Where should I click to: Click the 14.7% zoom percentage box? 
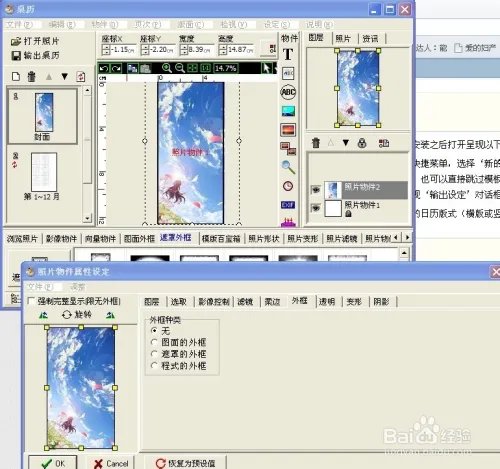click(x=226, y=68)
